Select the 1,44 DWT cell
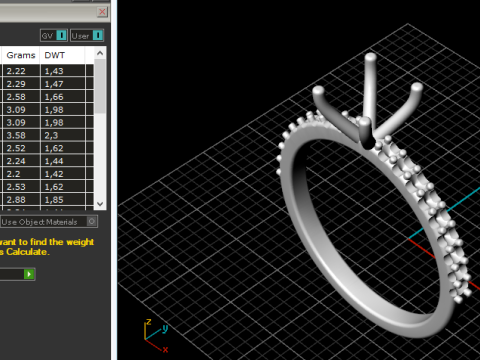Viewport: 480px width, 360px height. [63, 161]
